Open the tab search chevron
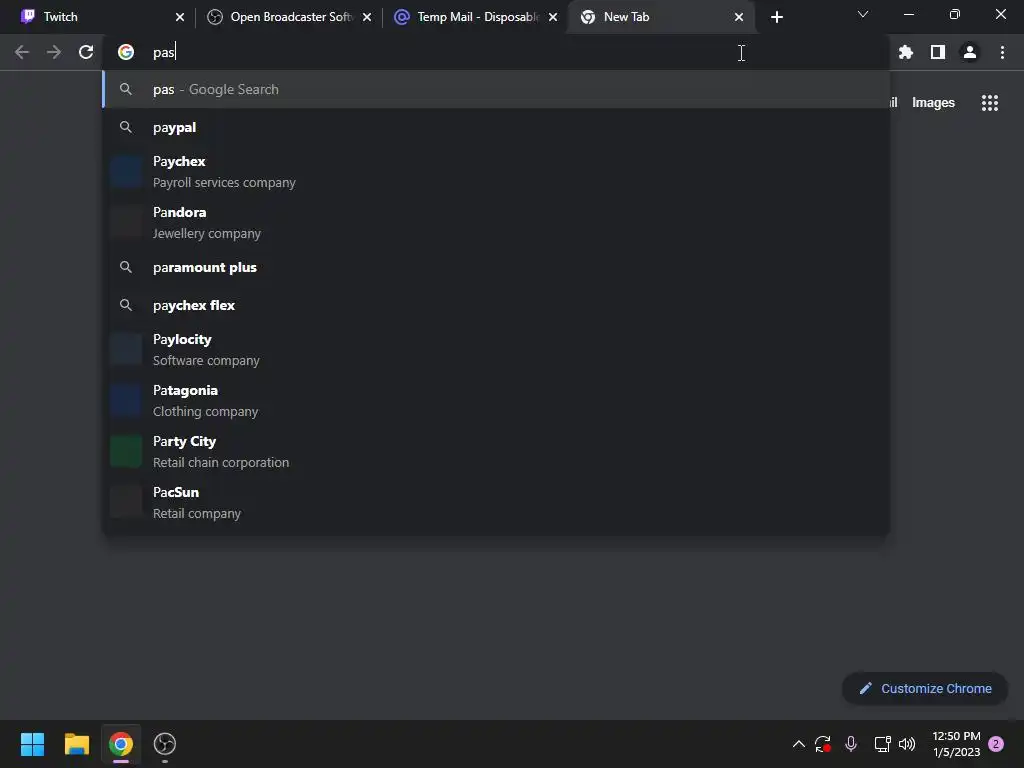The image size is (1024, 768). pos(863,14)
